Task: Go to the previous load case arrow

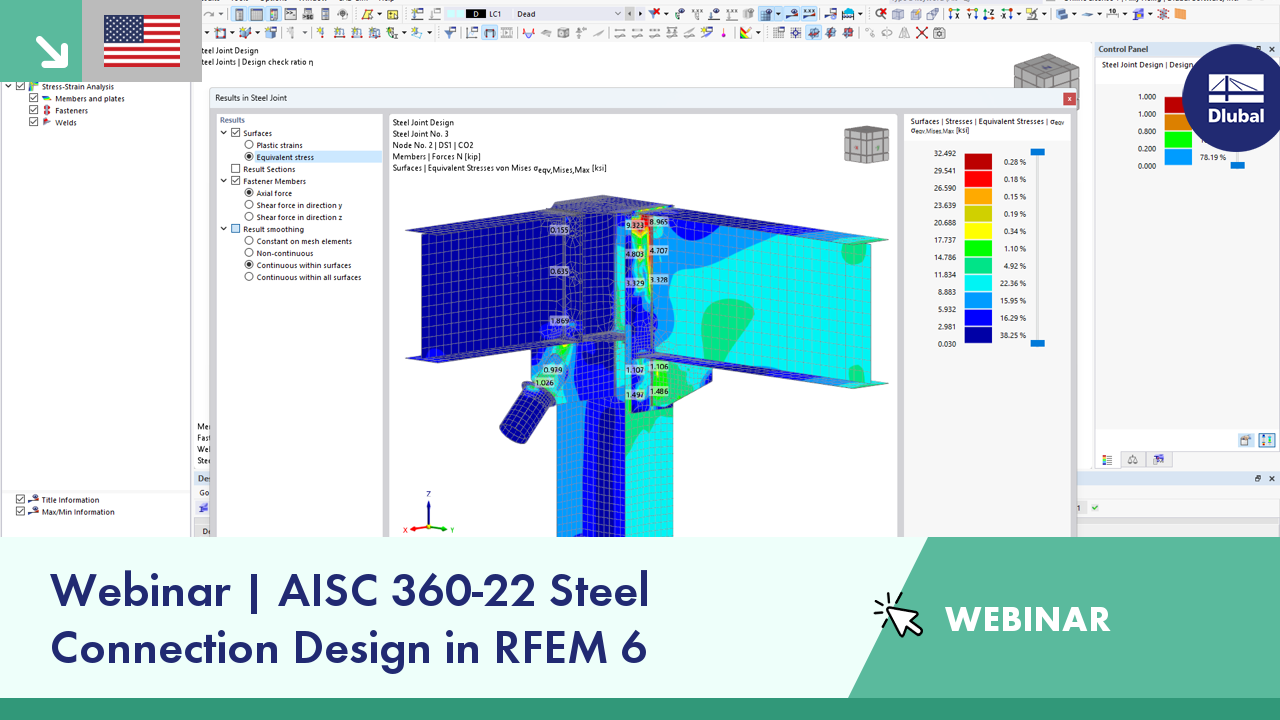Action: (629, 14)
